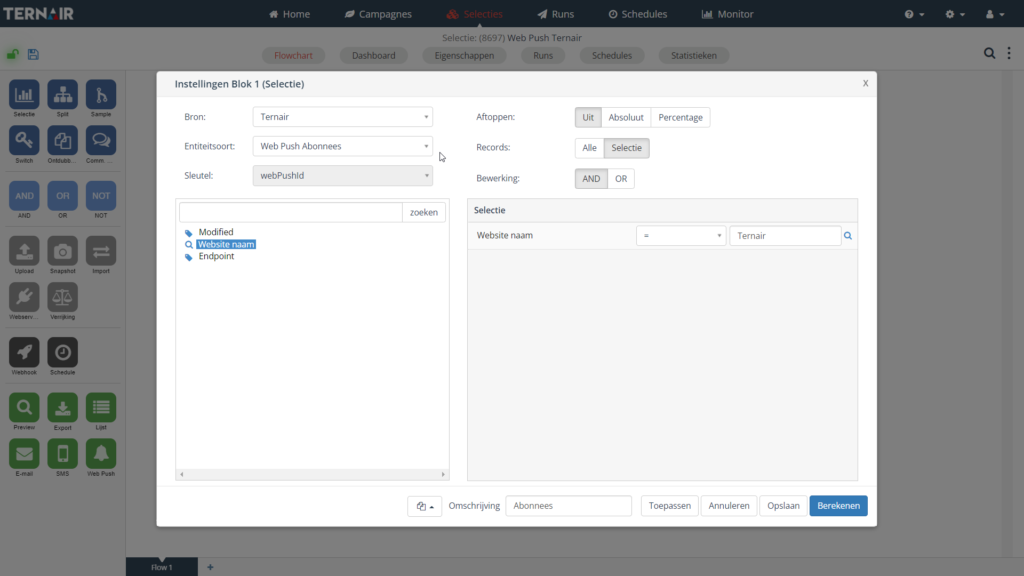
Task: Select the Import block icon
Action: click(101, 251)
